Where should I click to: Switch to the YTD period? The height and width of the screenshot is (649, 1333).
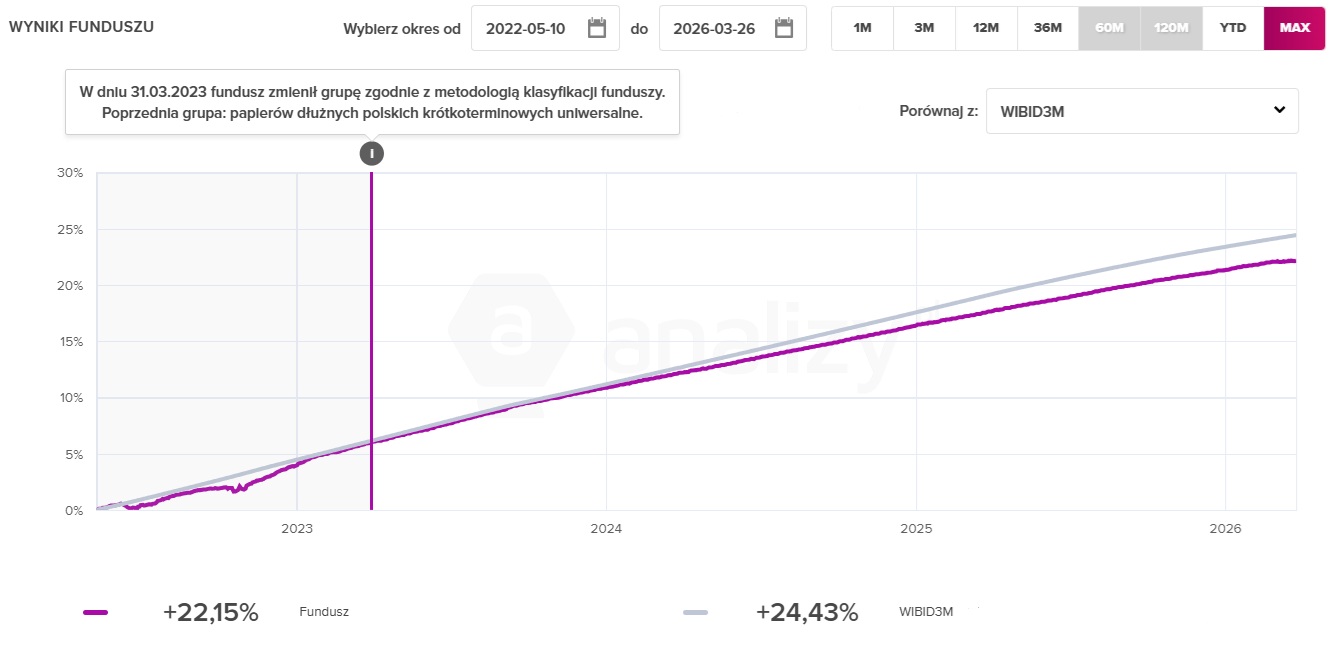1233,28
